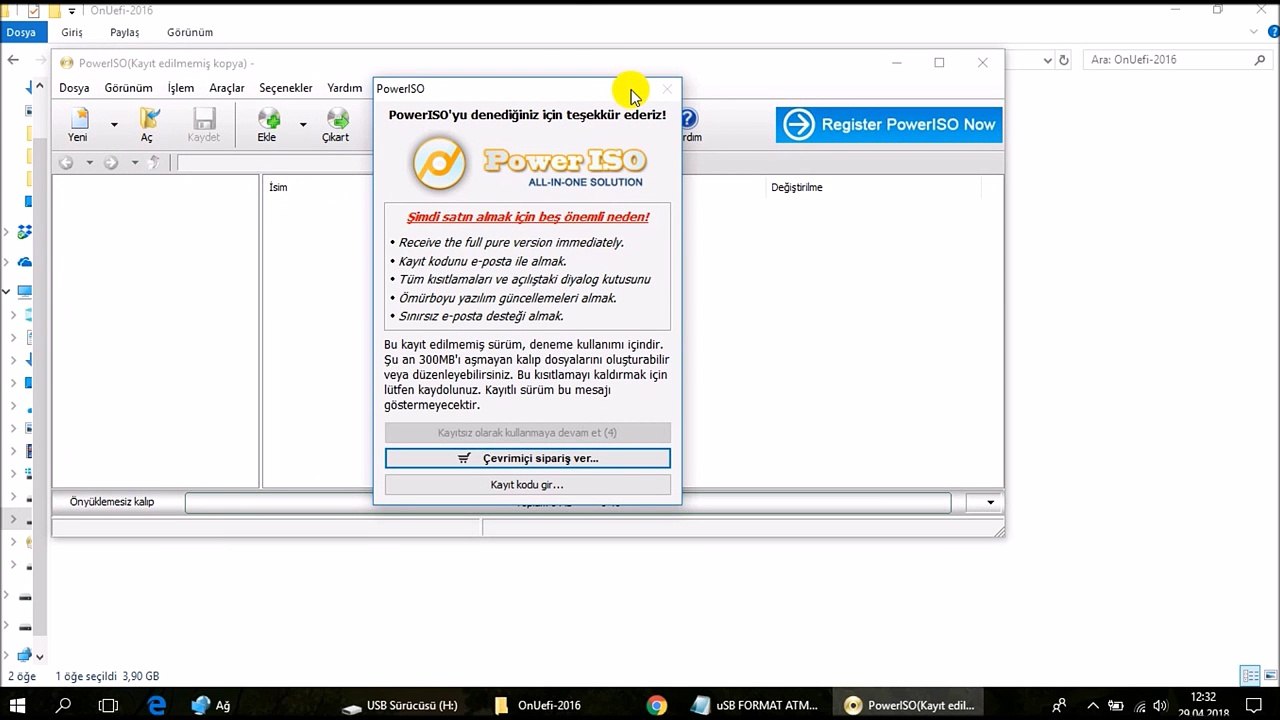The height and width of the screenshot is (720, 1280).
Task: Open the Windows Start menu
Action: point(18,705)
